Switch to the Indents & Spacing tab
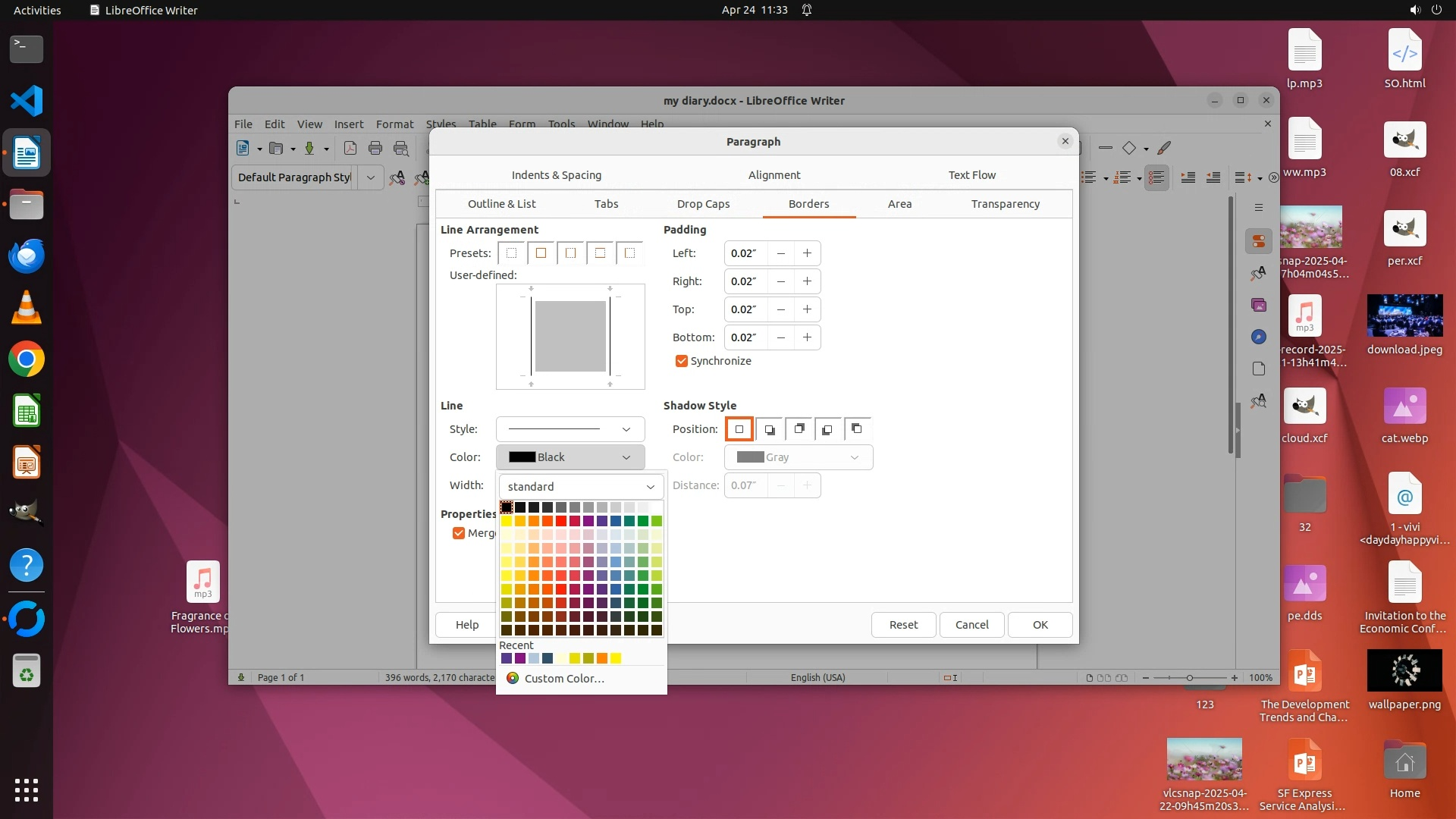Image resolution: width=1456 pixels, height=819 pixels. tap(556, 175)
